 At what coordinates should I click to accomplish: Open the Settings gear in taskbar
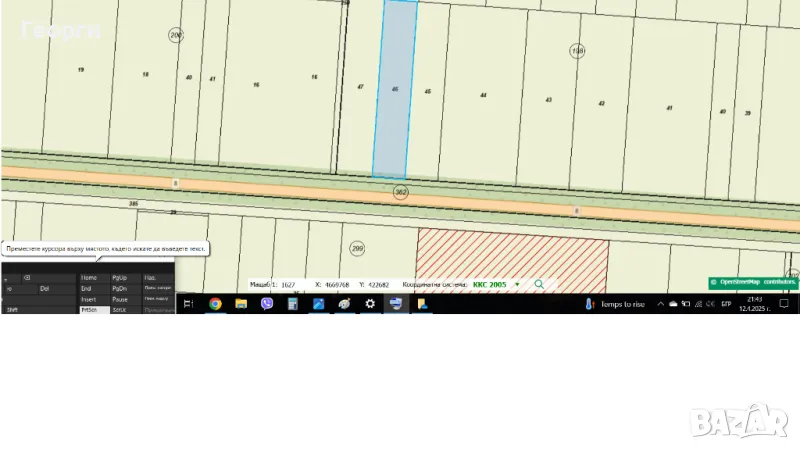(x=370, y=304)
